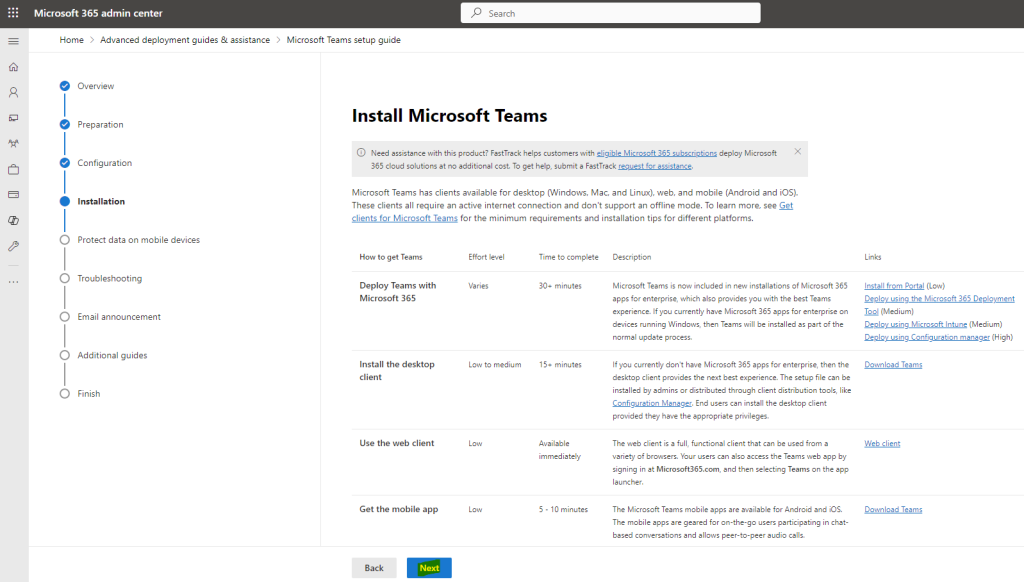Dismiss the FastTrack assistance banner
Viewport: 1024px width, 582px height.
797,151
